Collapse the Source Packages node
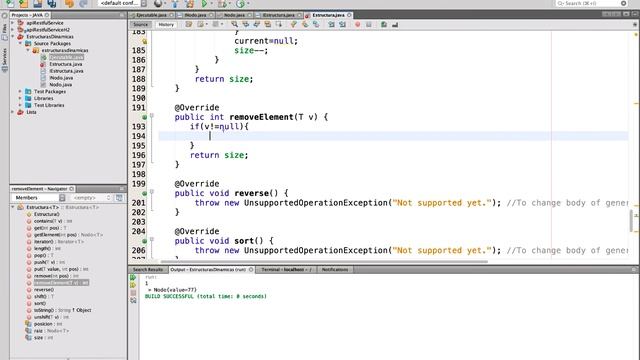Viewport: 640px width, 360px height. click(x=20, y=43)
